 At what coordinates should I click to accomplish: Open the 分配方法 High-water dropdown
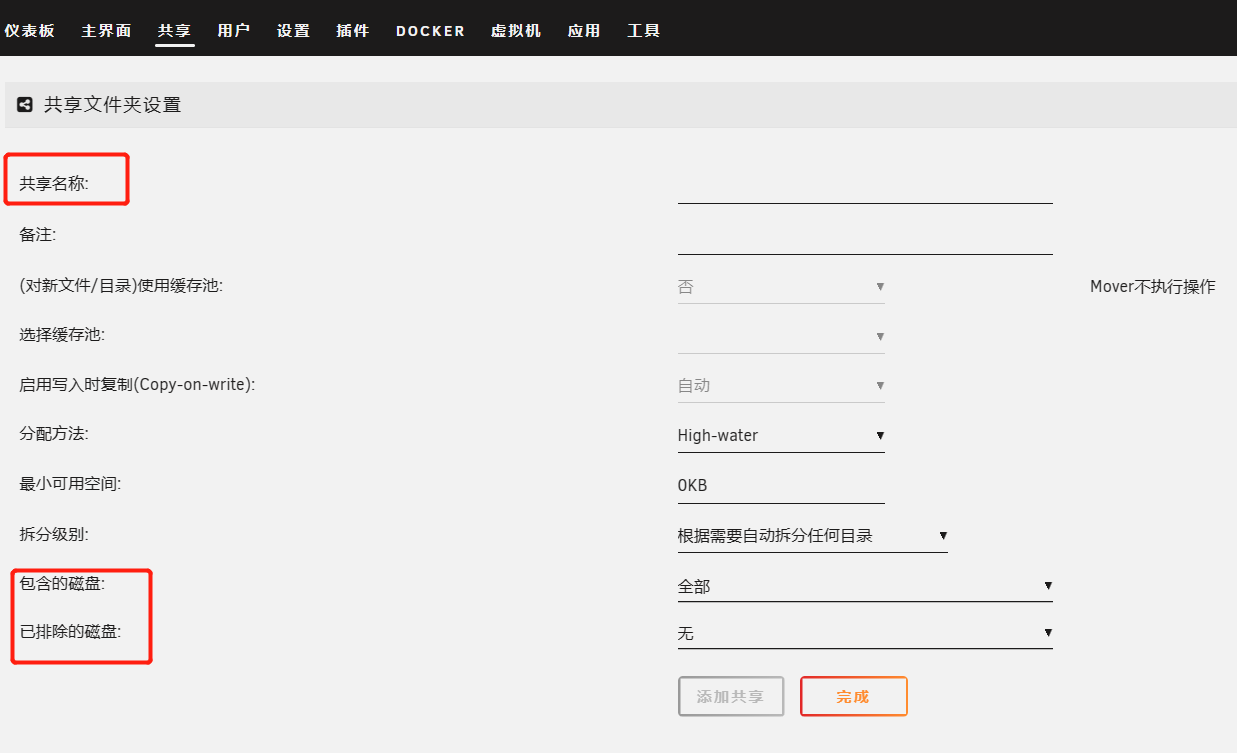pyautogui.click(x=780, y=436)
